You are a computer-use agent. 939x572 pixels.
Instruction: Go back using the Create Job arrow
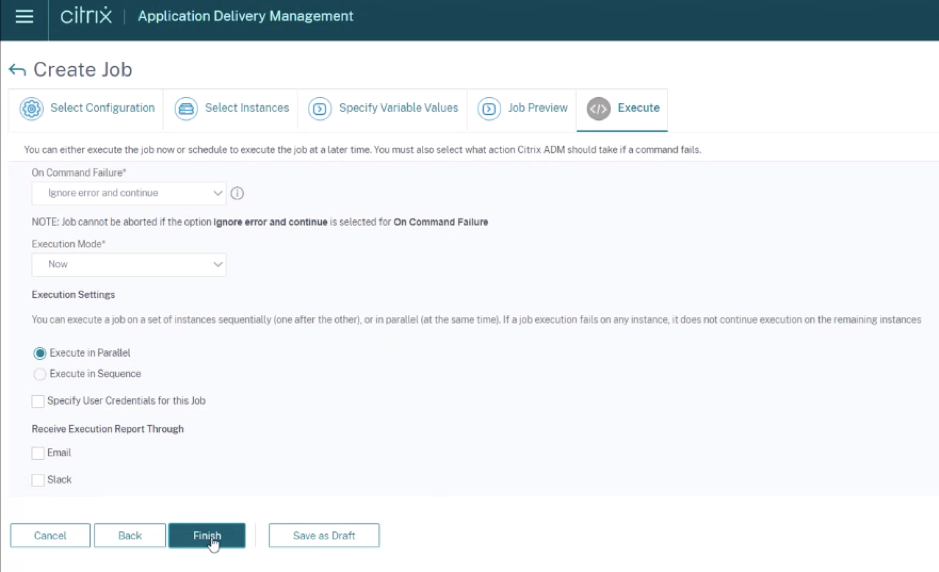pyautogui.click(x=17, y=70)
